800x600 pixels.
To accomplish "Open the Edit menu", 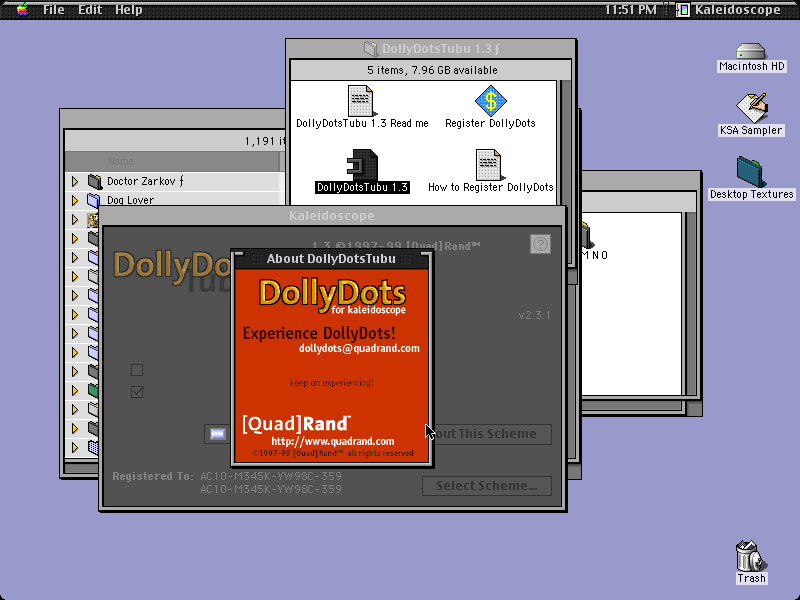I will [90, 10].
